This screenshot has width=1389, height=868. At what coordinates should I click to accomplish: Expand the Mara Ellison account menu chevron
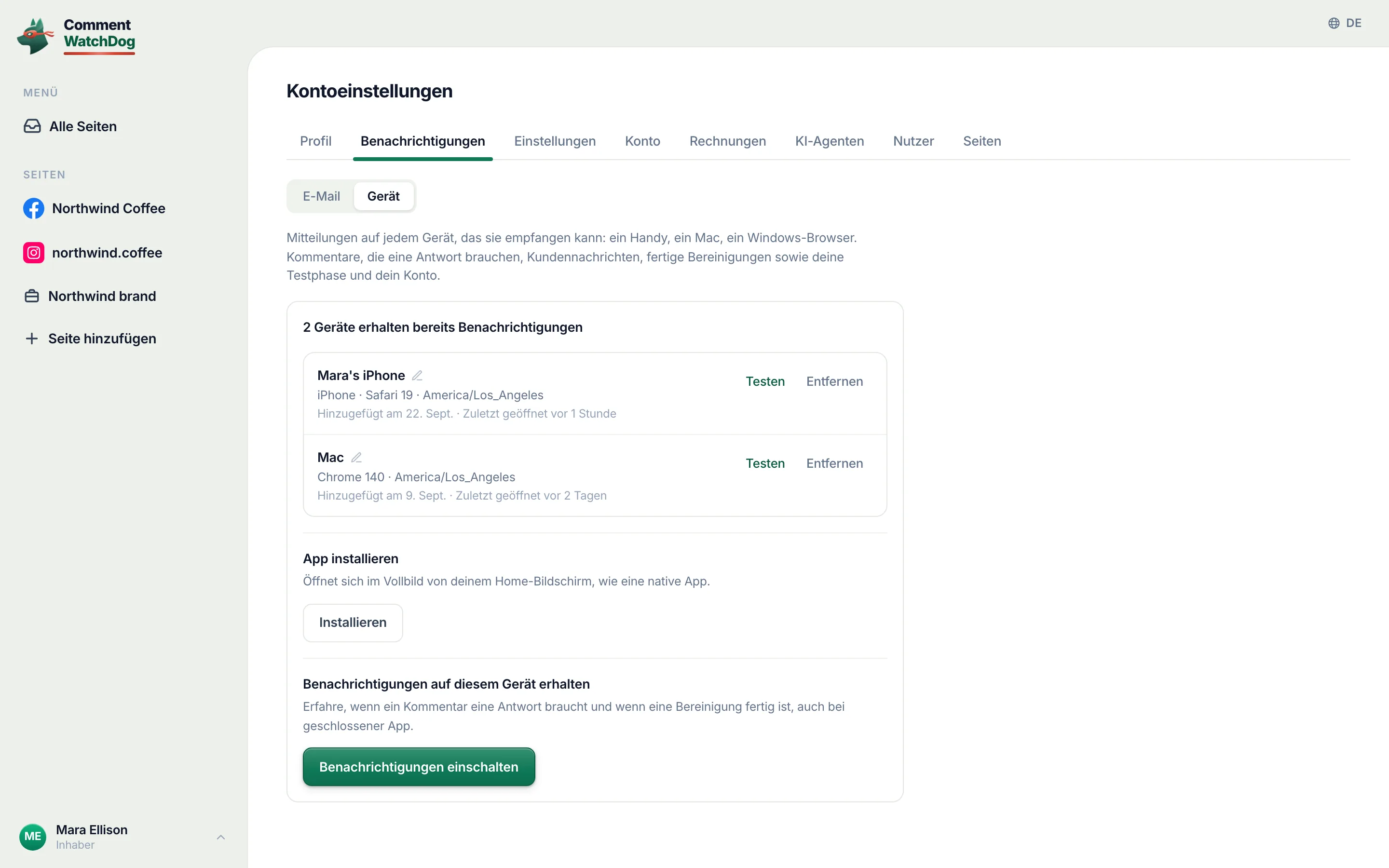[221, 837]
